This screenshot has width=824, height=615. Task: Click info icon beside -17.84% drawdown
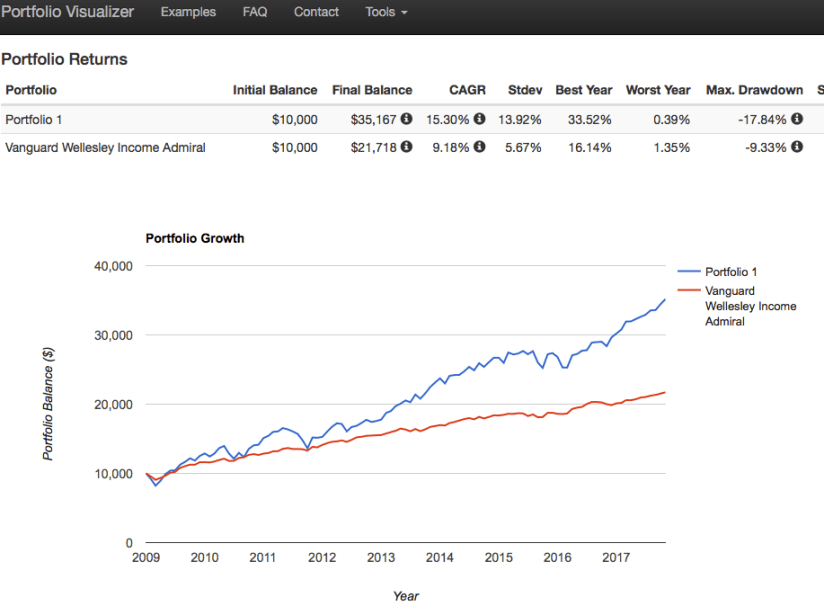click(797, 119)
